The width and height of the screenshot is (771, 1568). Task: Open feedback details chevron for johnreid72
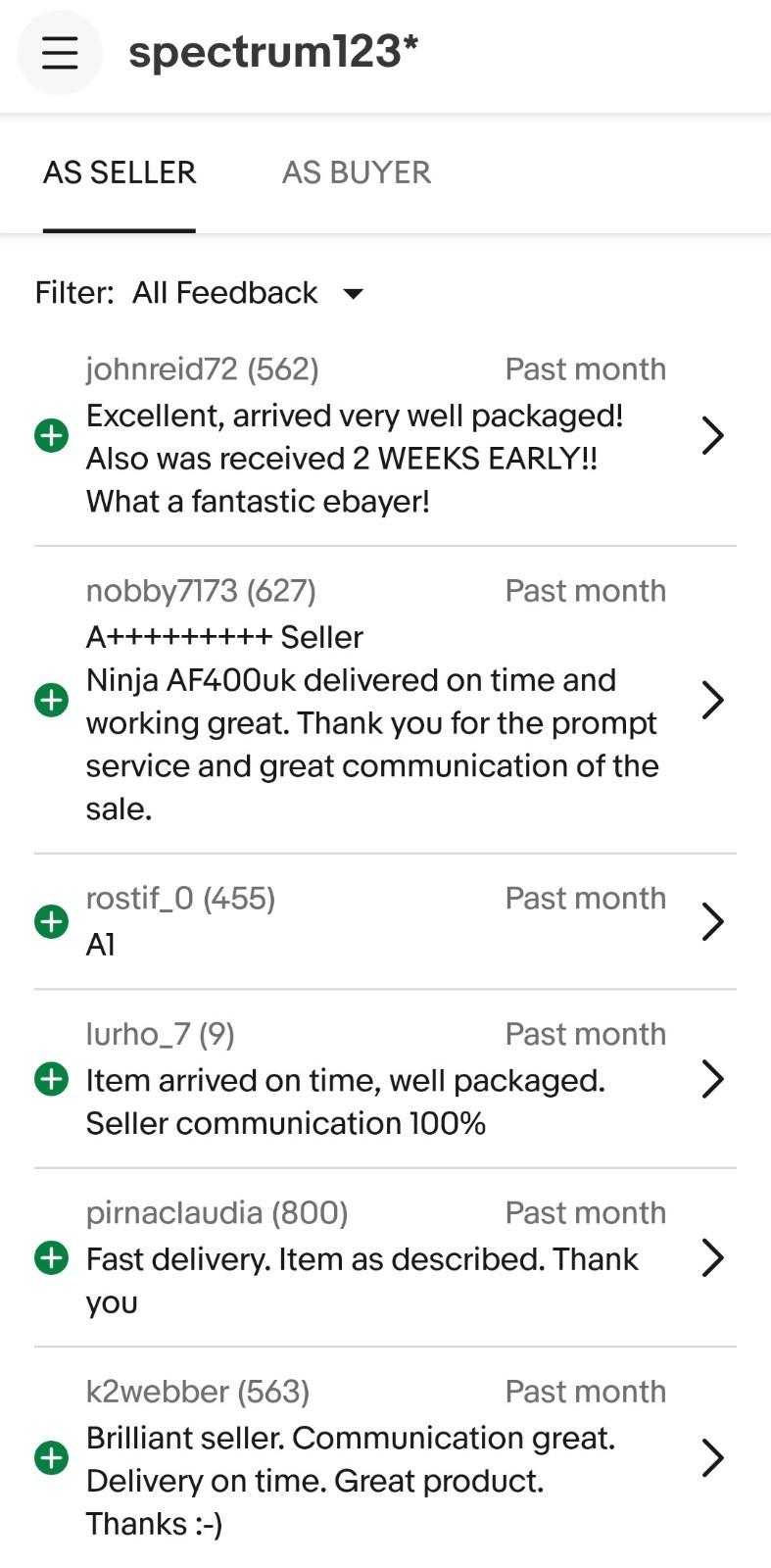coord(713,435)
